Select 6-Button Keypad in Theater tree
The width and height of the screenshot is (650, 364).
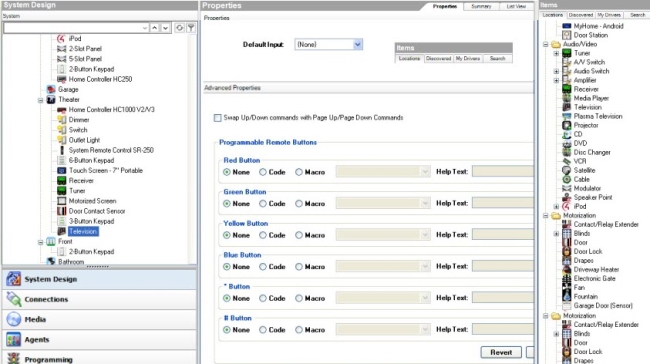(91, 160)
